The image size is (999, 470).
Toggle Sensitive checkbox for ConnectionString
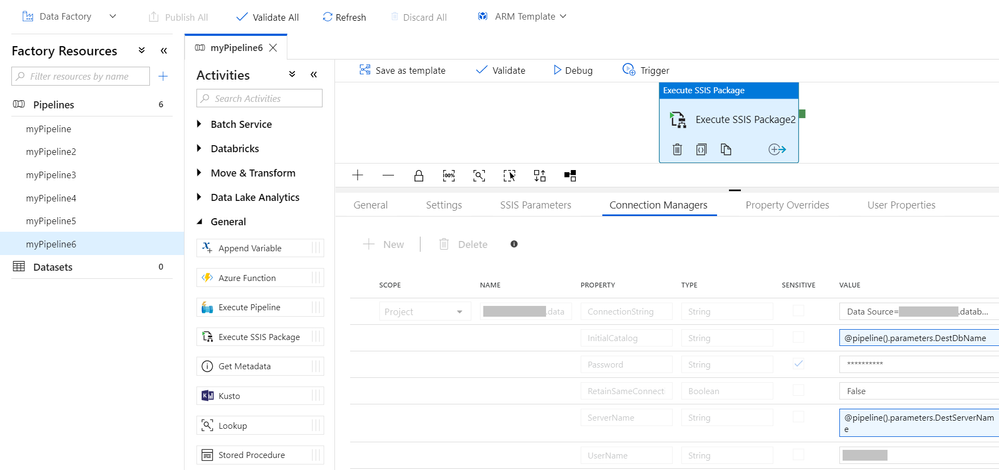coord(798,311)
